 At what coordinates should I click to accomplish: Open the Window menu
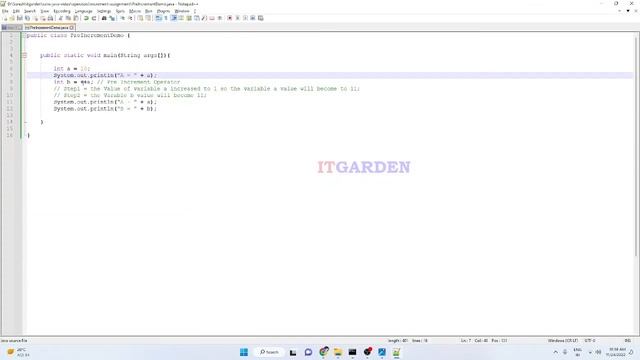point(182,11)
